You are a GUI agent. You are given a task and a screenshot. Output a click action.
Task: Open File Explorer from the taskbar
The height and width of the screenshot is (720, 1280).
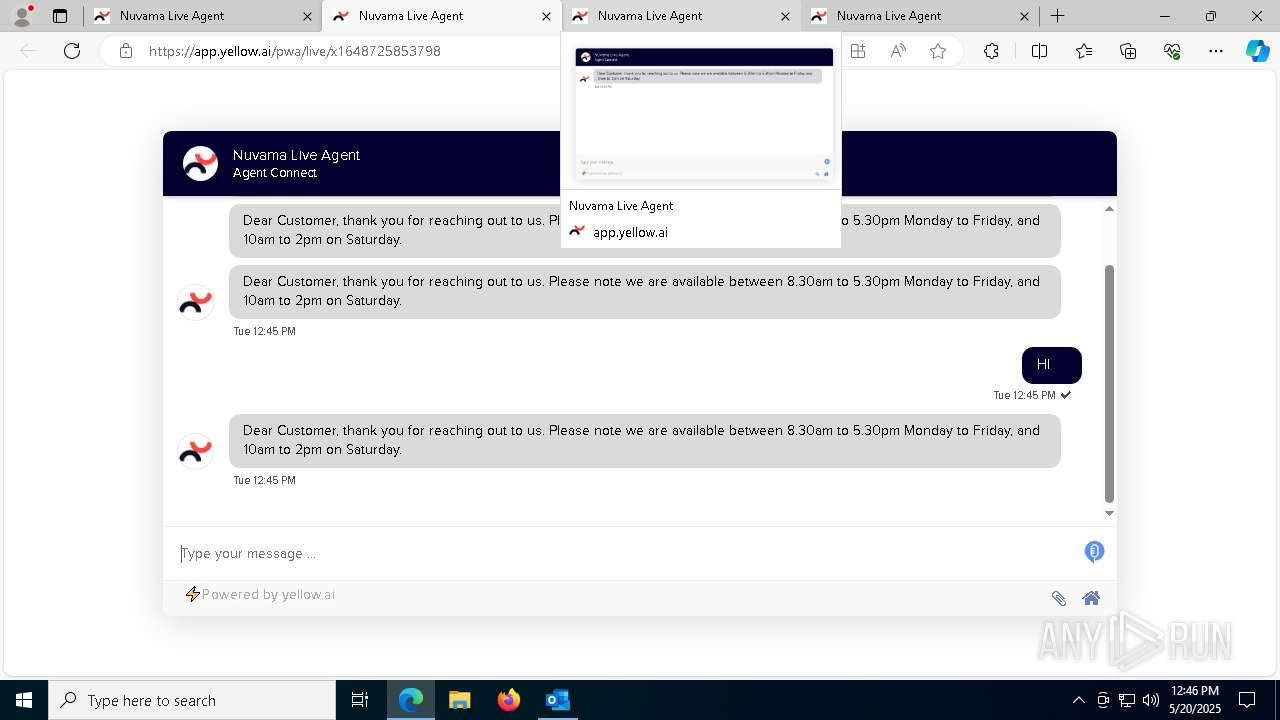point(460,700)
